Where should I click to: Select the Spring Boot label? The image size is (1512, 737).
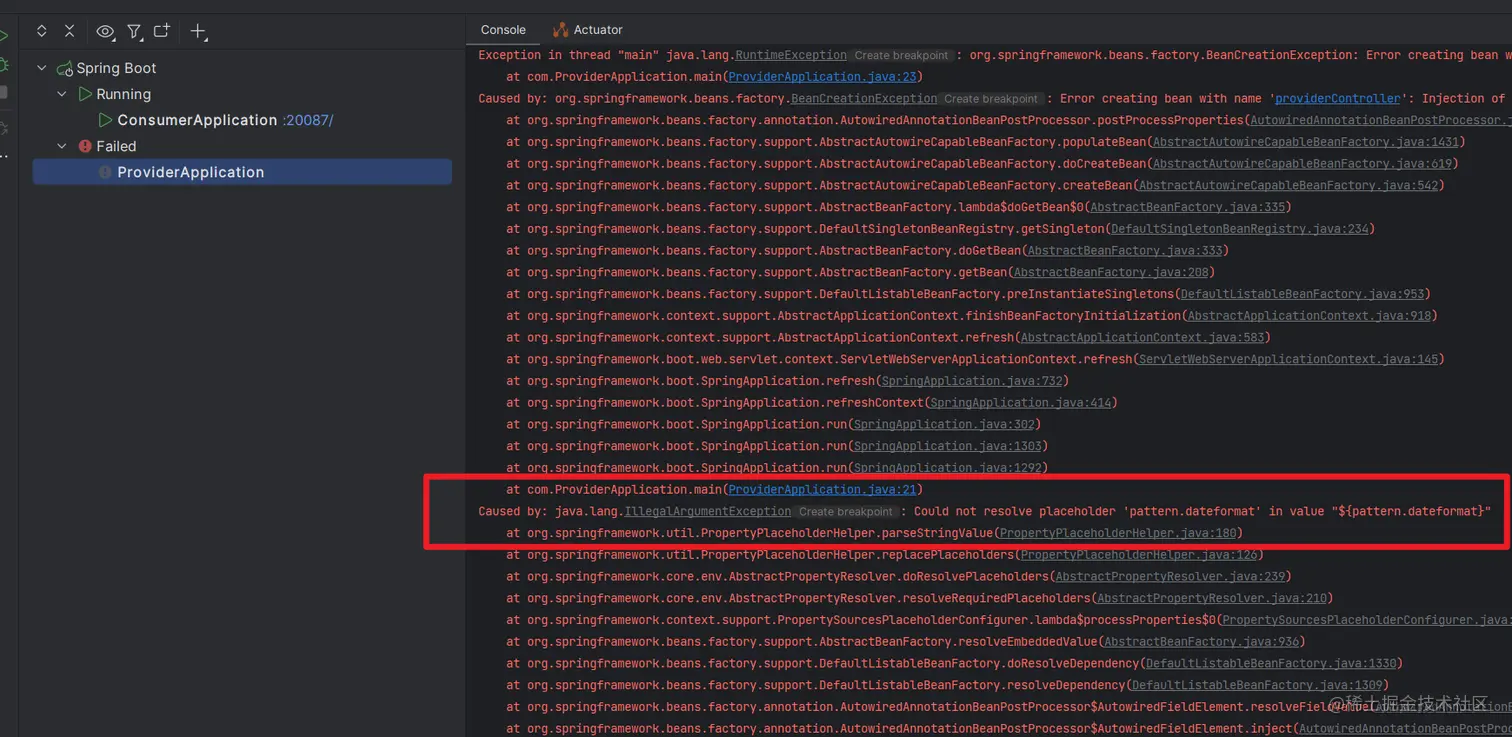pos(116,68)
